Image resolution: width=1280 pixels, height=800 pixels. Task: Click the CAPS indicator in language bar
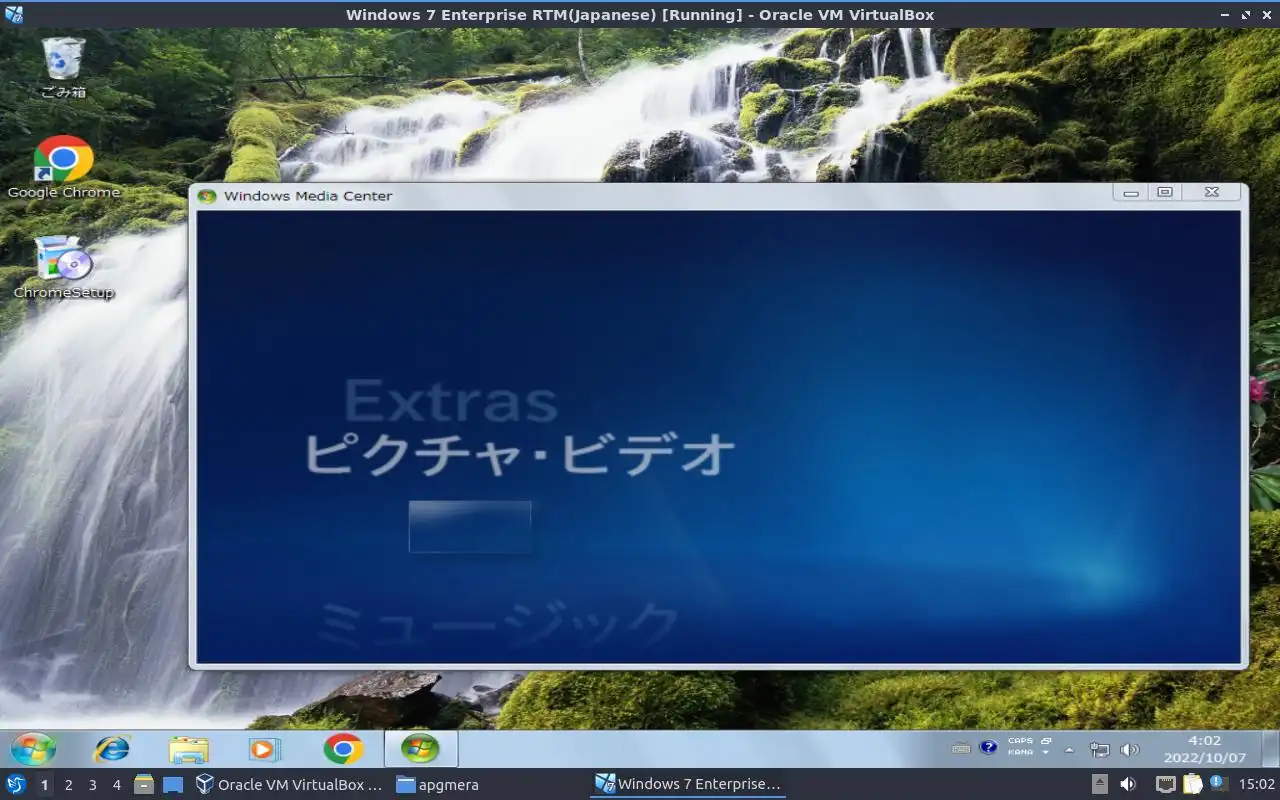[x=1020, y=741]
